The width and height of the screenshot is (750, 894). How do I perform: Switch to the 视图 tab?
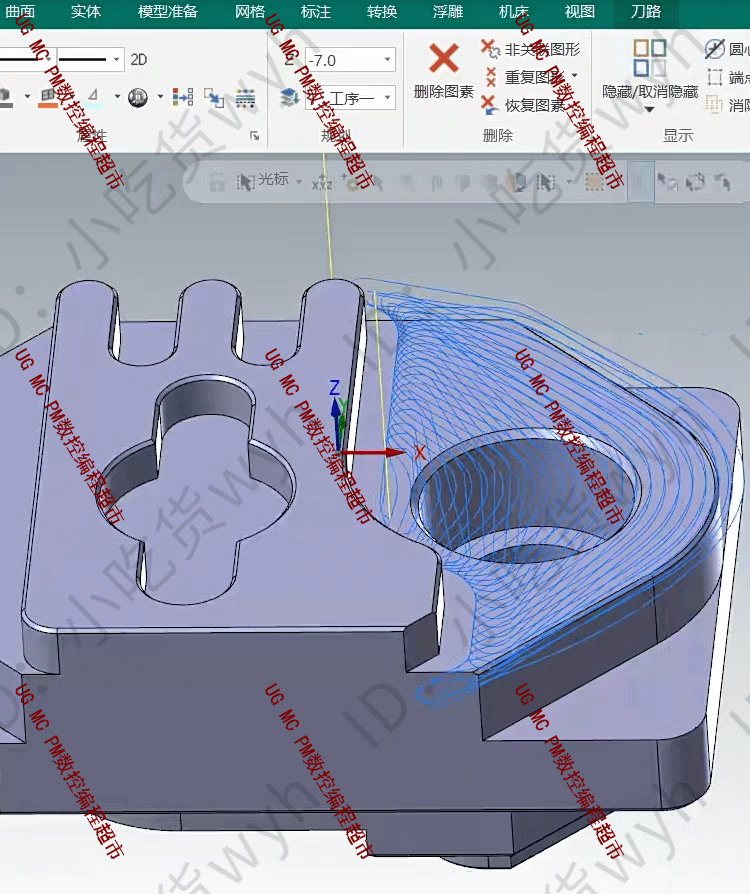[579, 11]
